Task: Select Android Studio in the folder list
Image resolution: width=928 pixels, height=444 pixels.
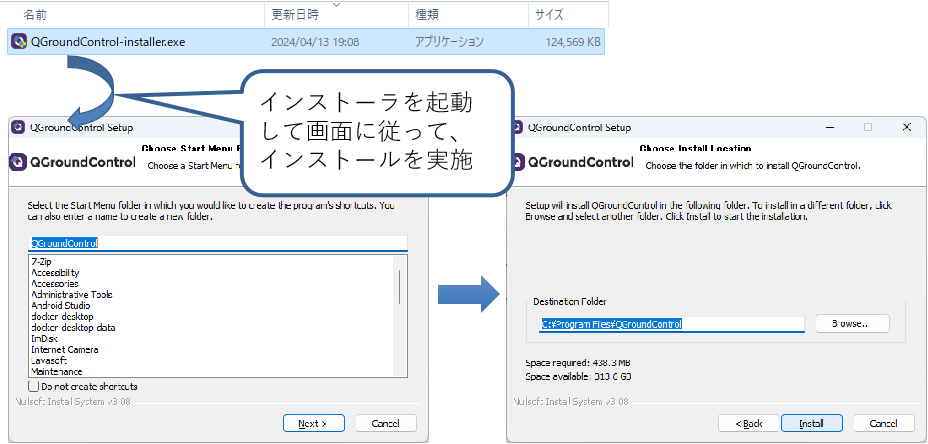Action: 60,305
